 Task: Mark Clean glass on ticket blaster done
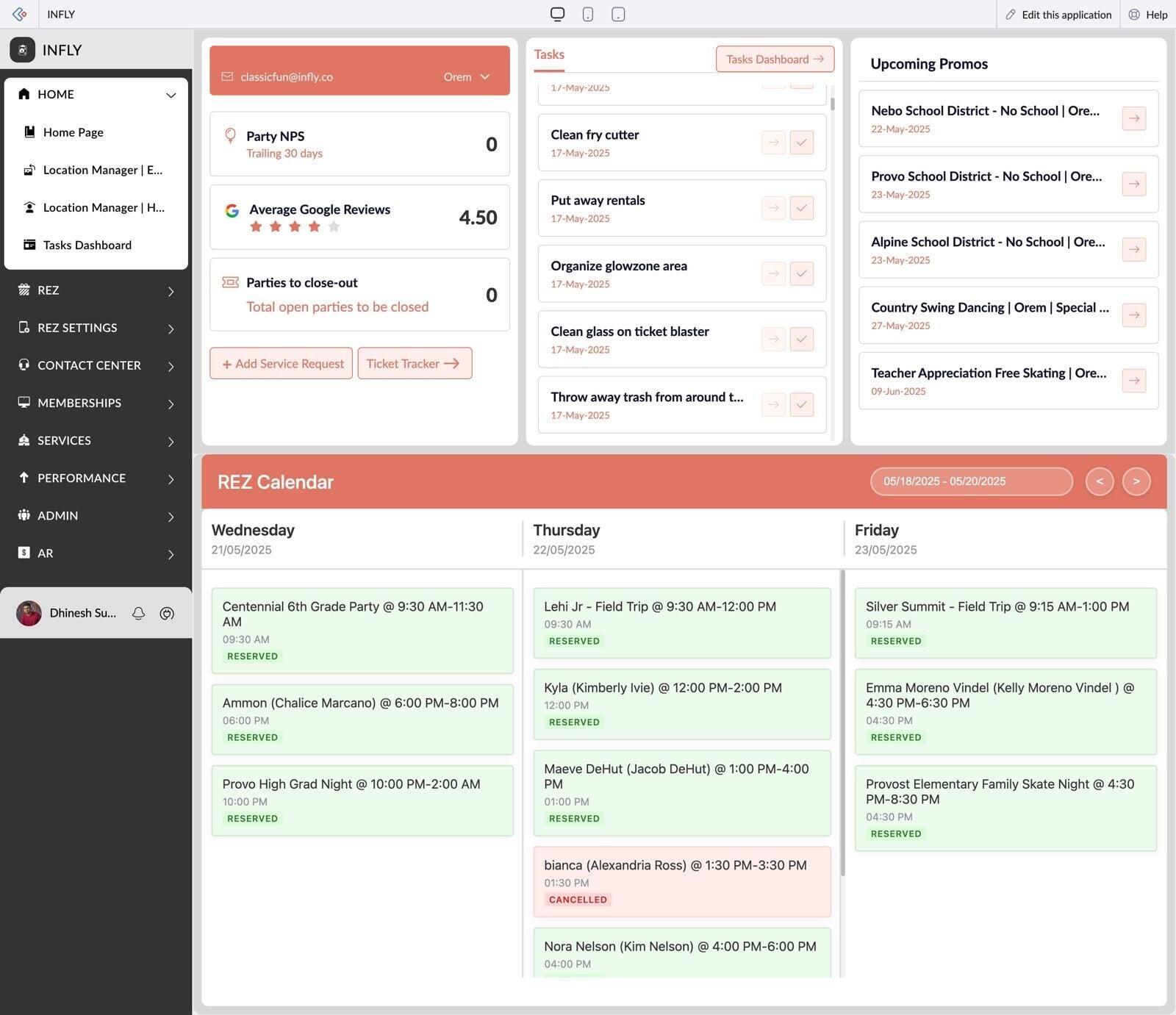pos(801,339)
